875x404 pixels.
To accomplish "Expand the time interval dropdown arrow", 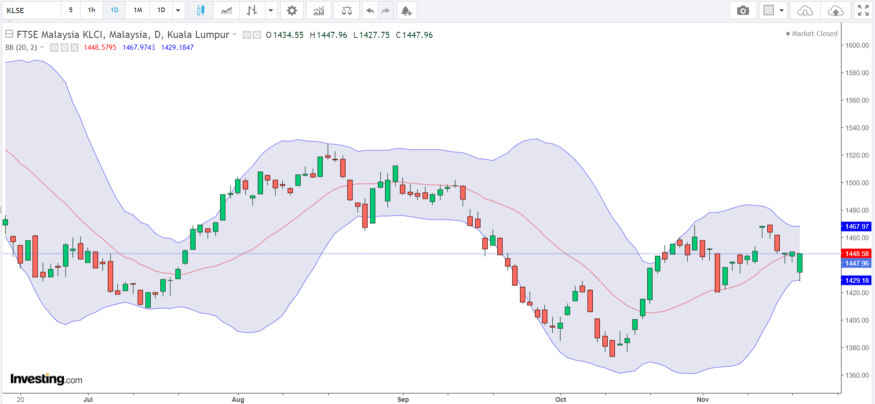I will pos(178,10).
